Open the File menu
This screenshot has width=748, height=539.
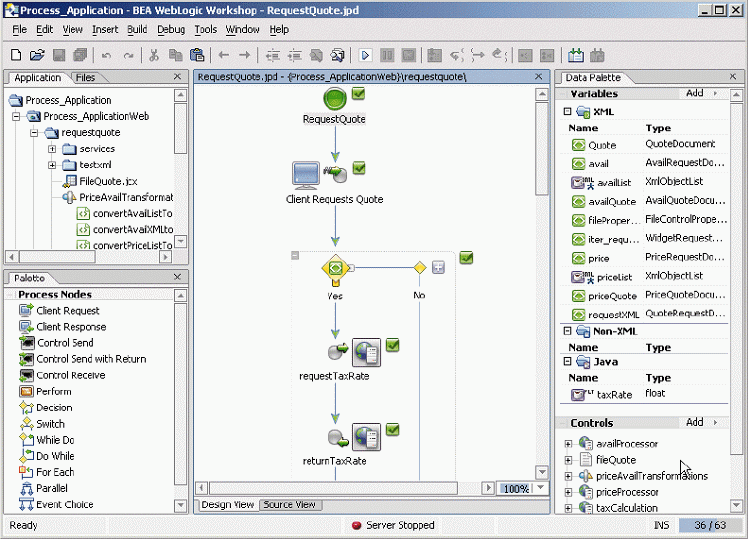coord(19,30)
